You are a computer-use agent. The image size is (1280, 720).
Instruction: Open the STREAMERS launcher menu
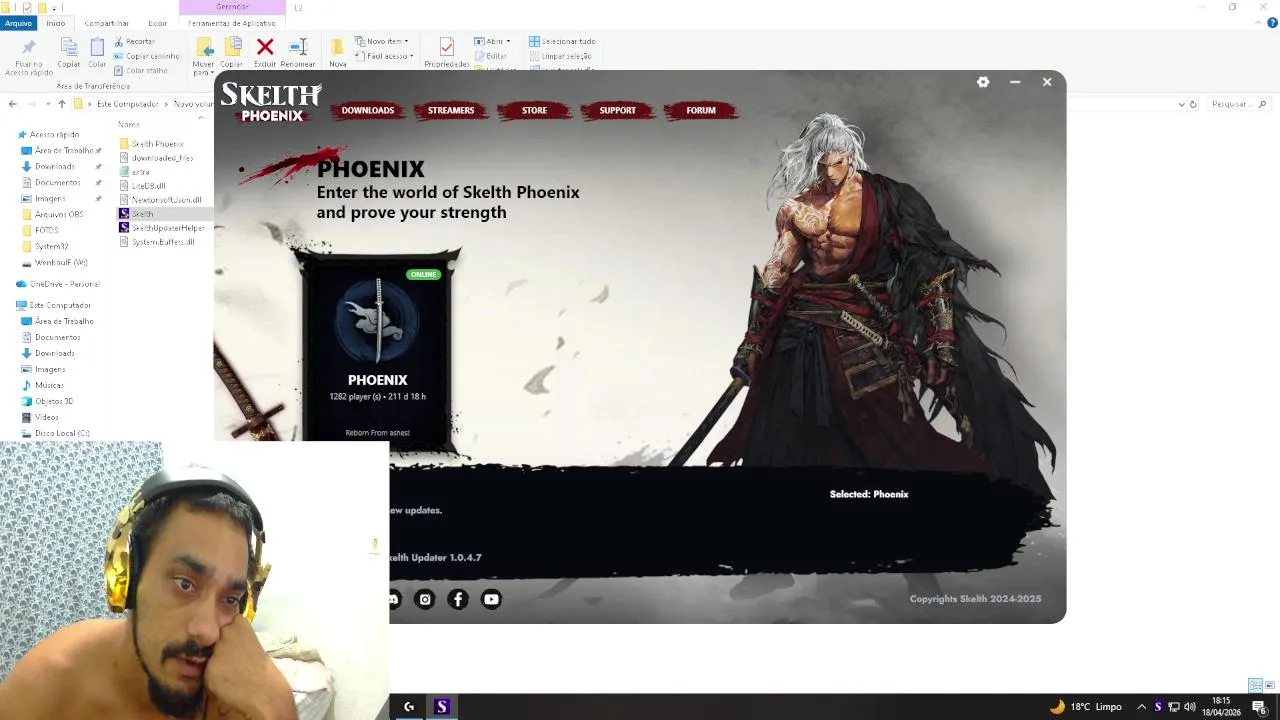(451, 110)
